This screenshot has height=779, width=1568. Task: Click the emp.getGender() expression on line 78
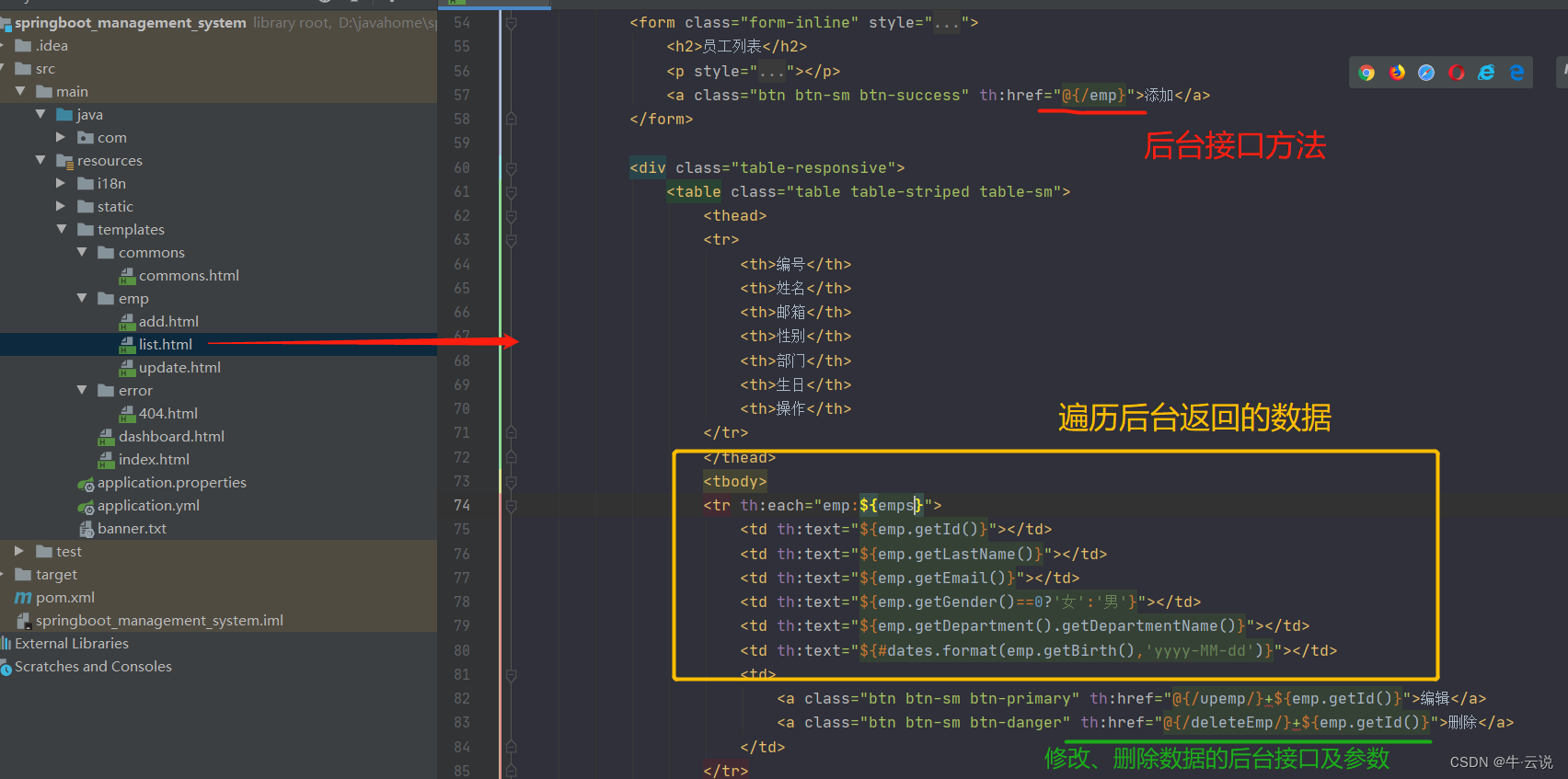coord(947,602)
